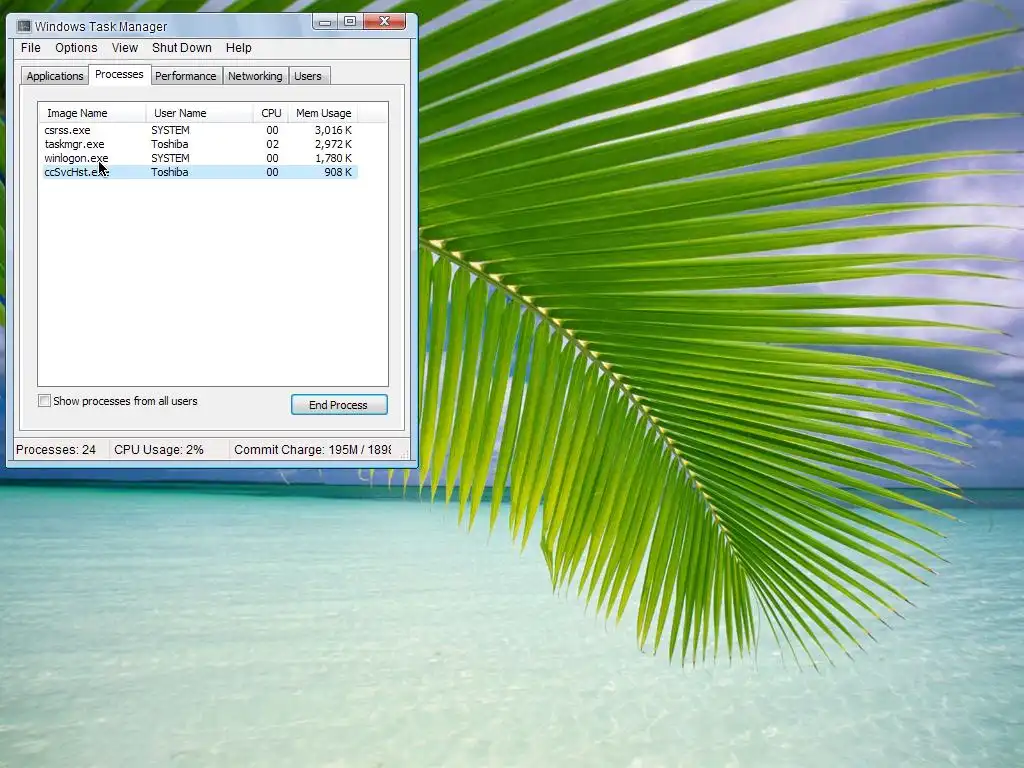This screenshot has width=1024, height=768.
Task: Click the 3,016 K memory value
Action: coord(333,130)
